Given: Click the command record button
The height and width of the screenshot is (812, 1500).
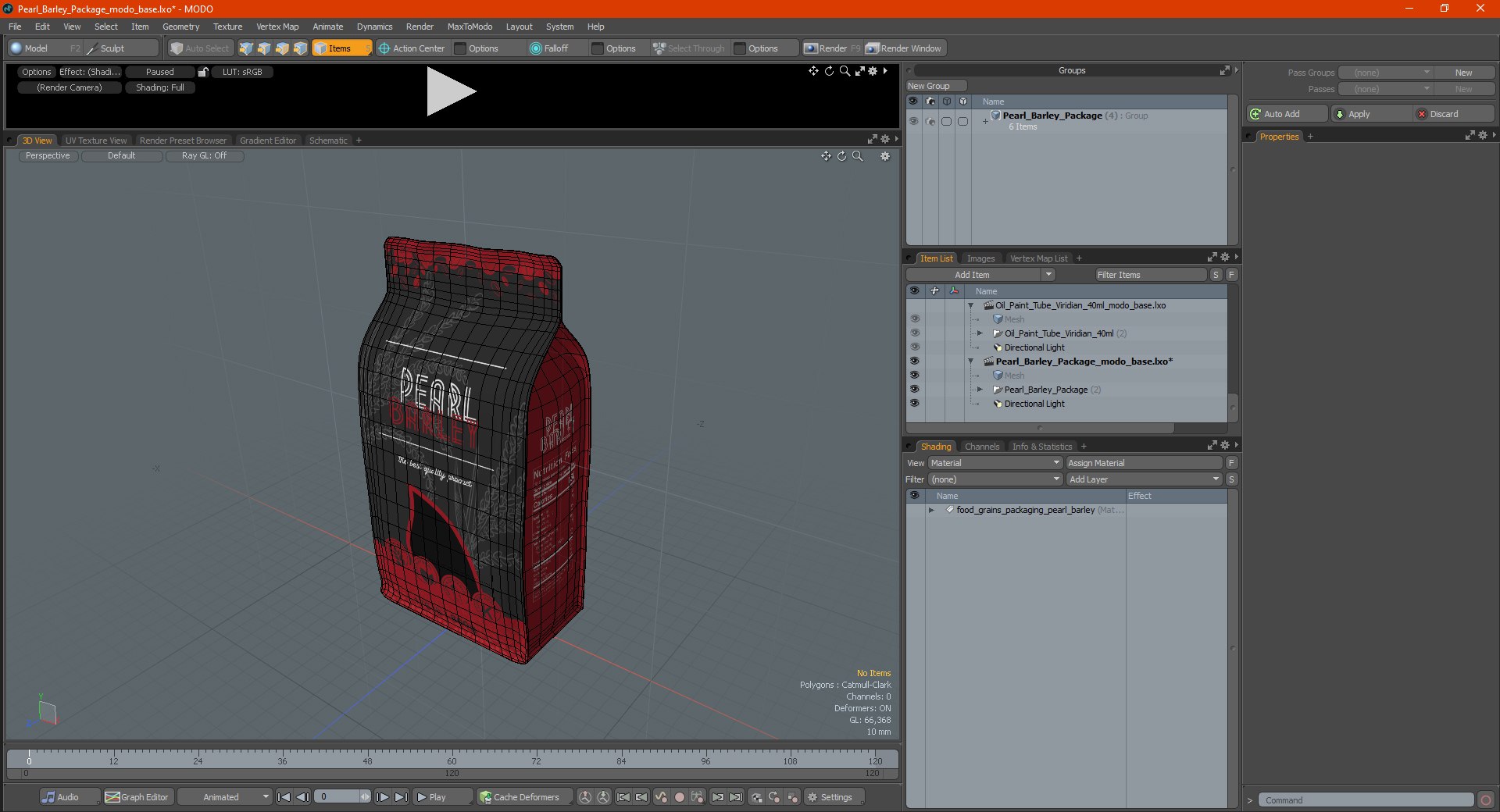Looking at the screenshot, I should tap(1486, 800).
